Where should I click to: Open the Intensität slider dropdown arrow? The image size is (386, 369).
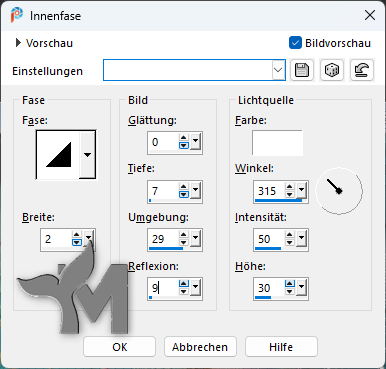click(x=302, y=239)
